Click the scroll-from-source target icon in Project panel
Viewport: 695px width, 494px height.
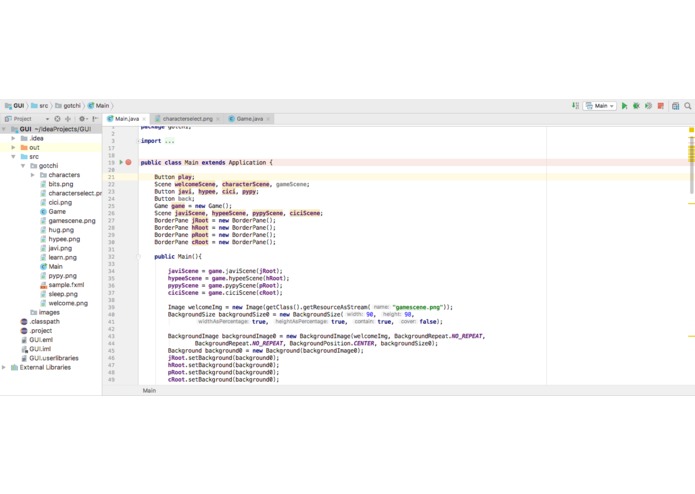pos(57,119)
